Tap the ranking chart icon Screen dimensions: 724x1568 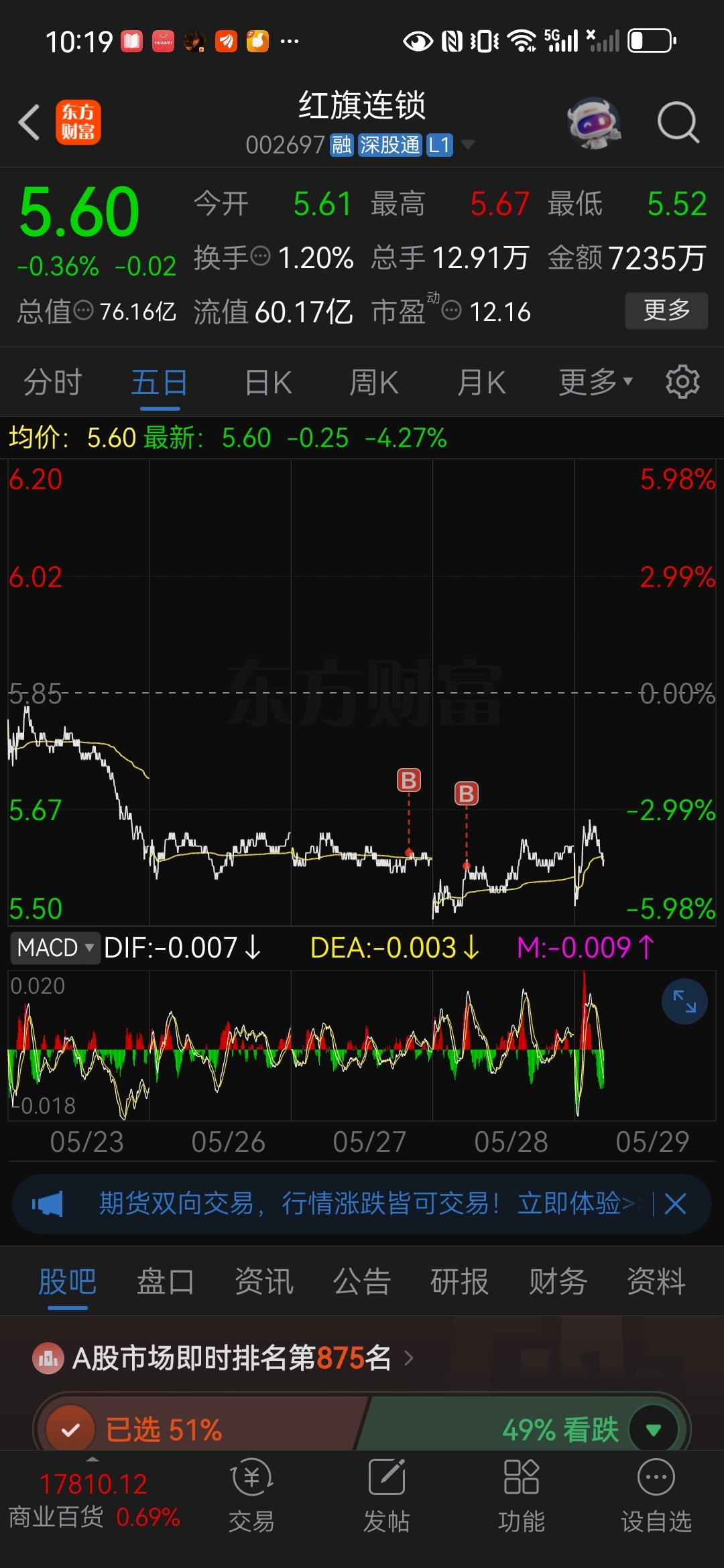(x=48, y=1358)
